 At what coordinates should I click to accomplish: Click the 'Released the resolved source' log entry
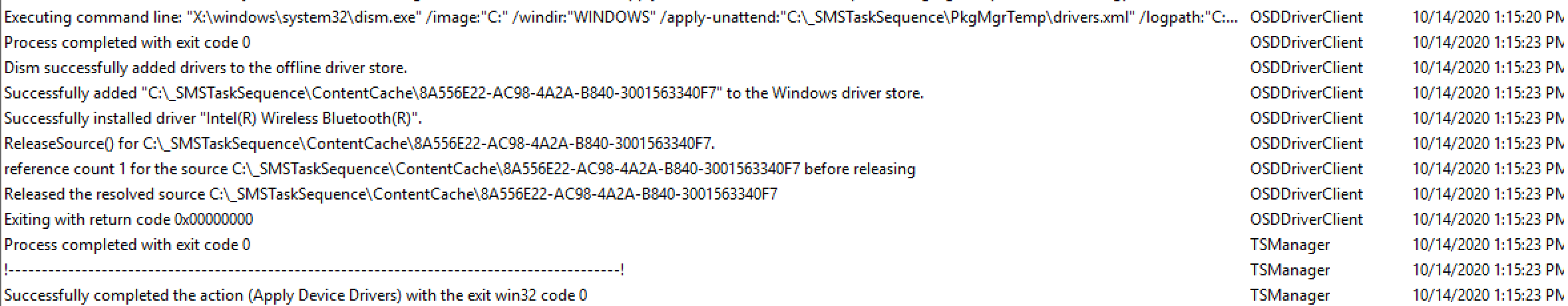click(x=390, y=194)
